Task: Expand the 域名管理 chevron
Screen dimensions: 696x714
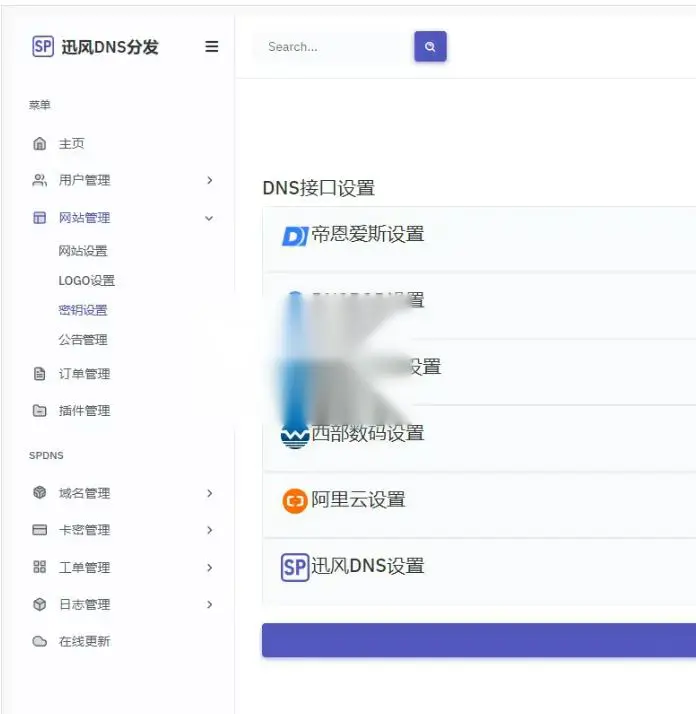Action: [x=210, y=493]
